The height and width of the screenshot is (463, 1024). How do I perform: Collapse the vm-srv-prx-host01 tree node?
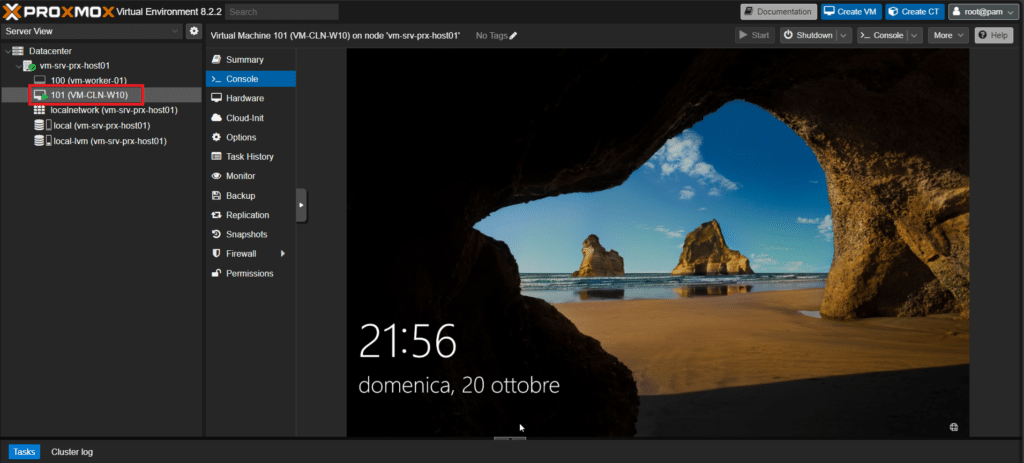pos(18,66)
